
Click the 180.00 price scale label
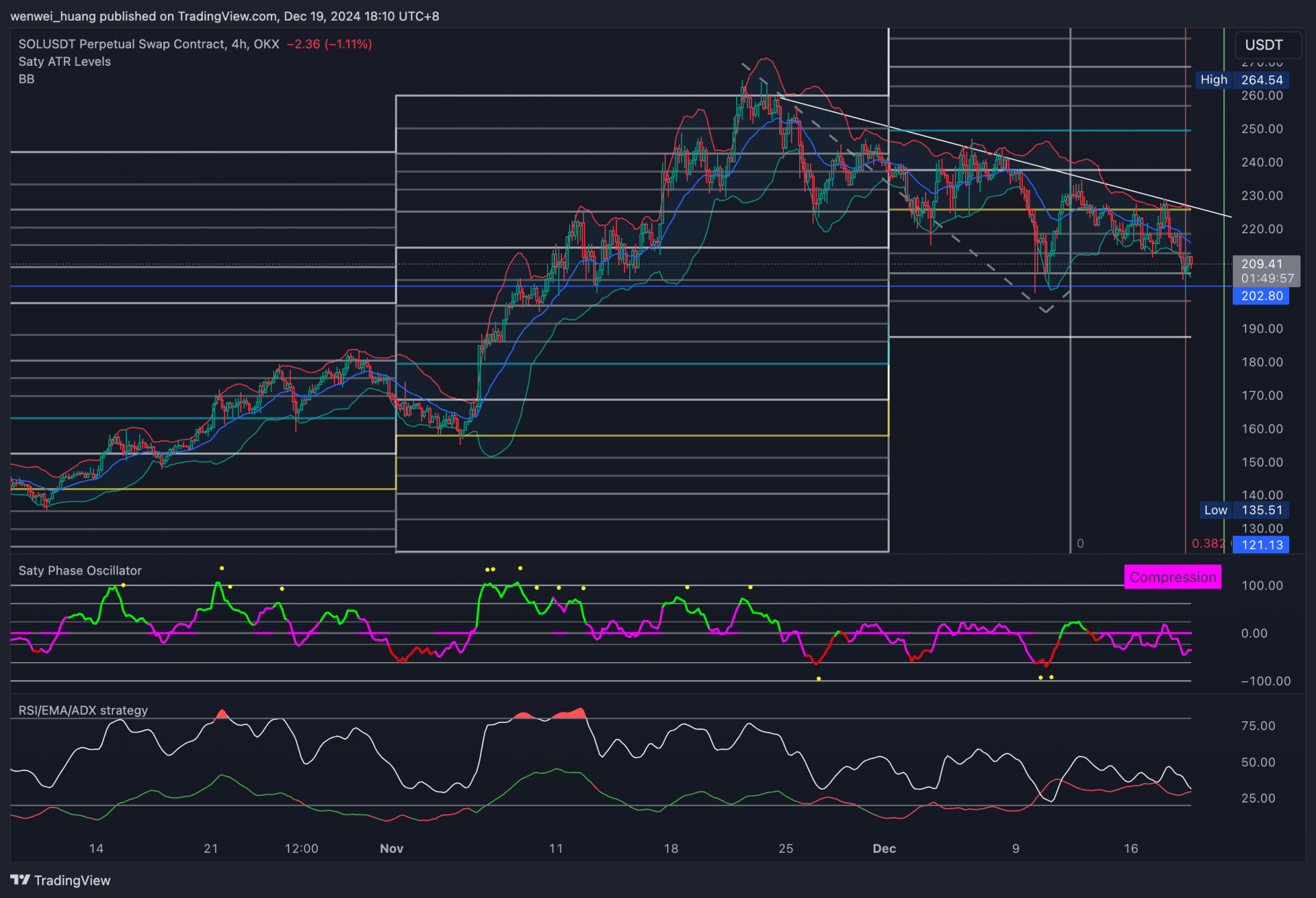point(1262,362)
